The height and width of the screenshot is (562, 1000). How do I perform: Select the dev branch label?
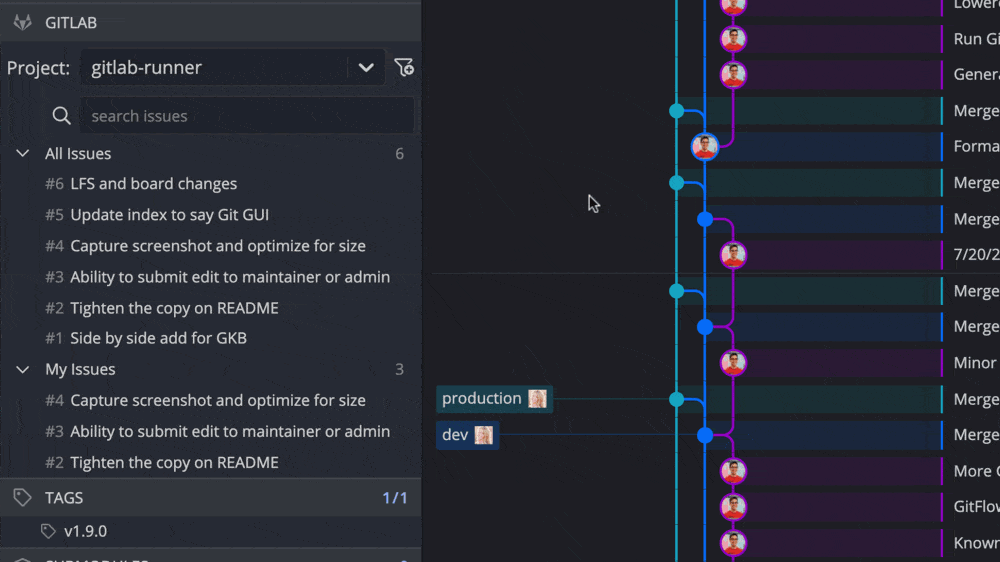coord(467,435)
